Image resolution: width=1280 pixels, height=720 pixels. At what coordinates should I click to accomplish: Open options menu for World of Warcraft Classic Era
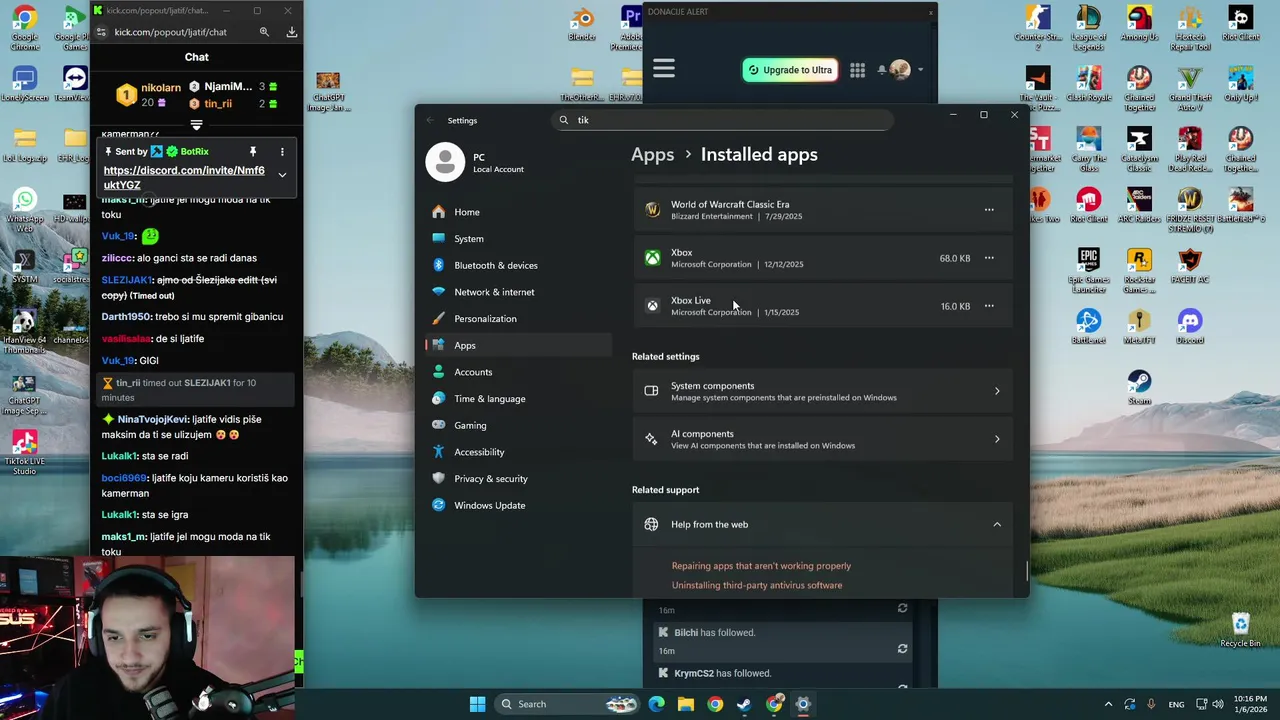989,210
